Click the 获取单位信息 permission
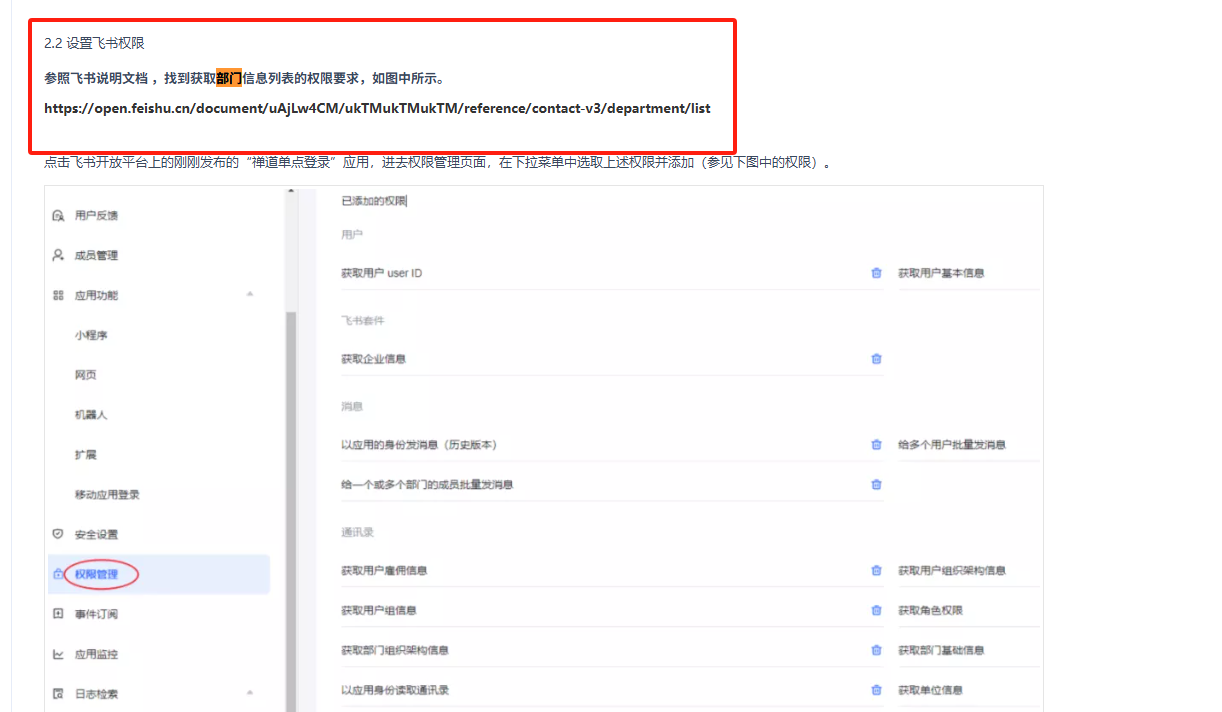The height and width of the screenshot is (712, 1222). coord(930,690)
